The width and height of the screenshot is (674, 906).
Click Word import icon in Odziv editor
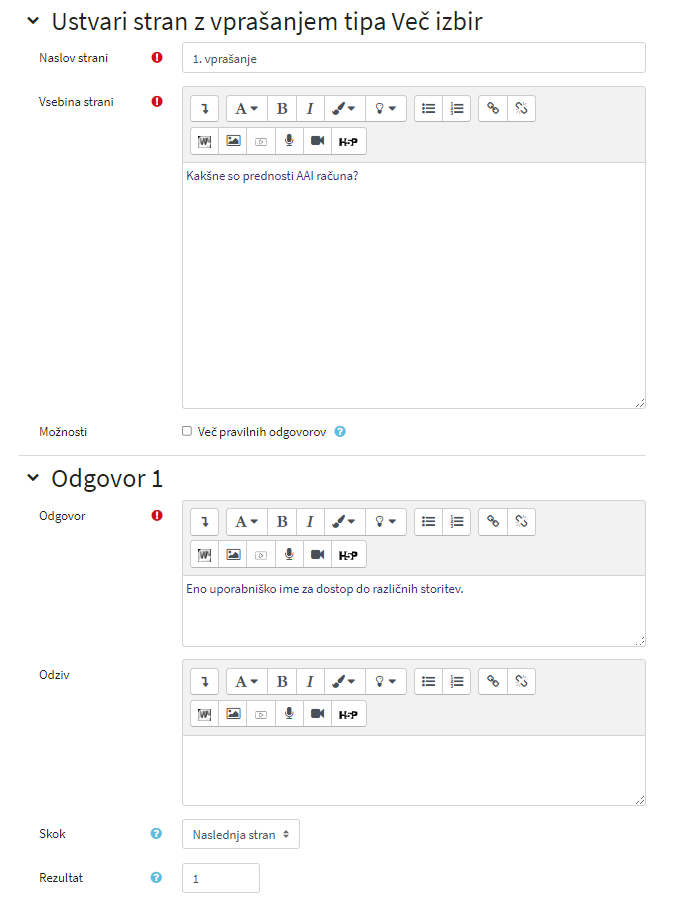click(x=205, y=714)
